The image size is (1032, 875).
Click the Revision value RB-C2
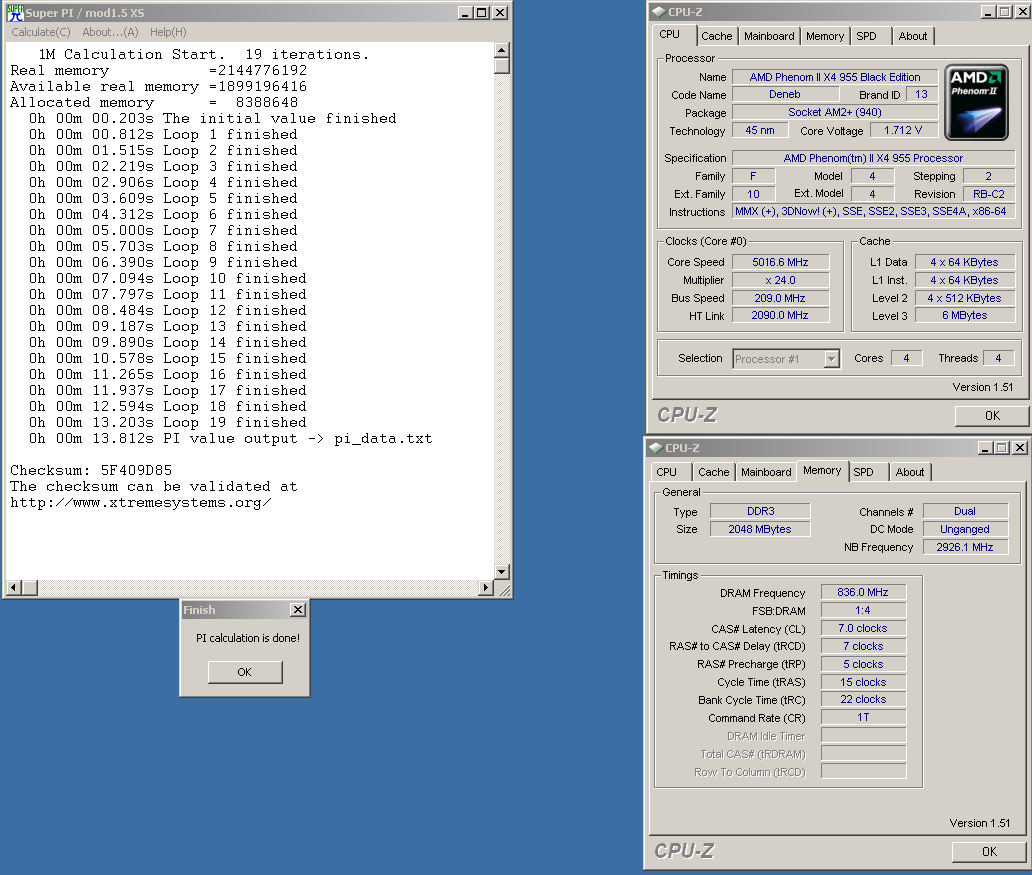[x=989, y=194]
